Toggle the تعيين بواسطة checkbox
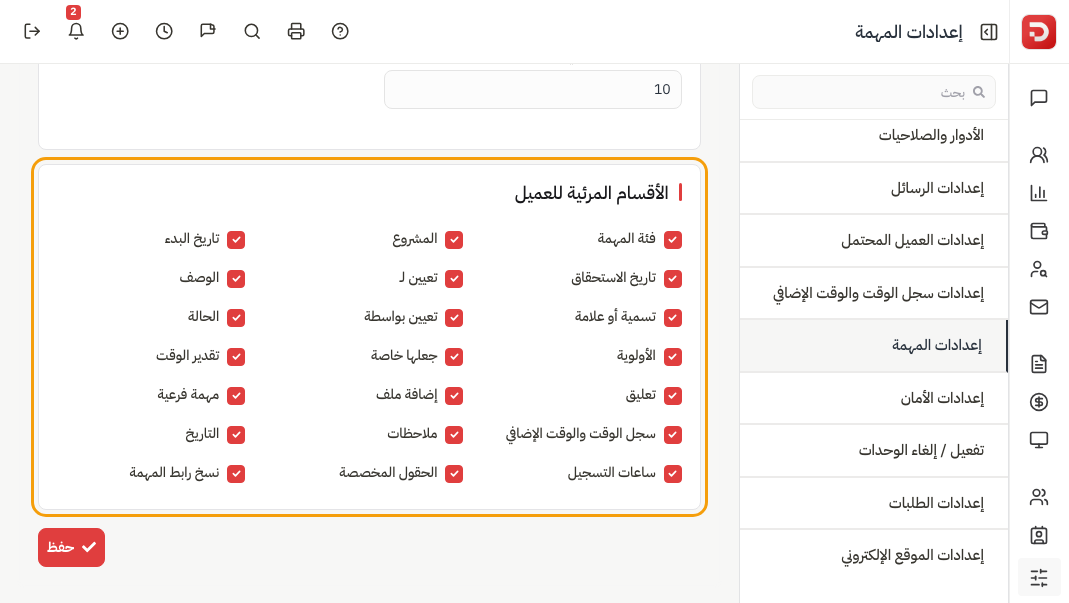The height and width of the screenshot is (603, 1069). [x=454, y=317]
